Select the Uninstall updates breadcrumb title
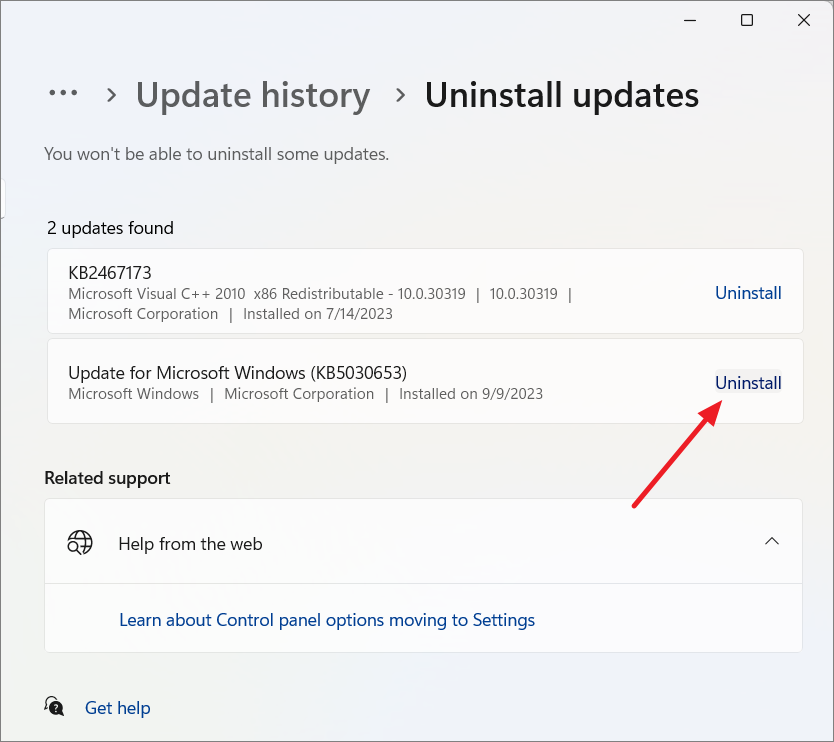Image resolution: width=834 pixels, height=742 pixels. coord(562,94)
